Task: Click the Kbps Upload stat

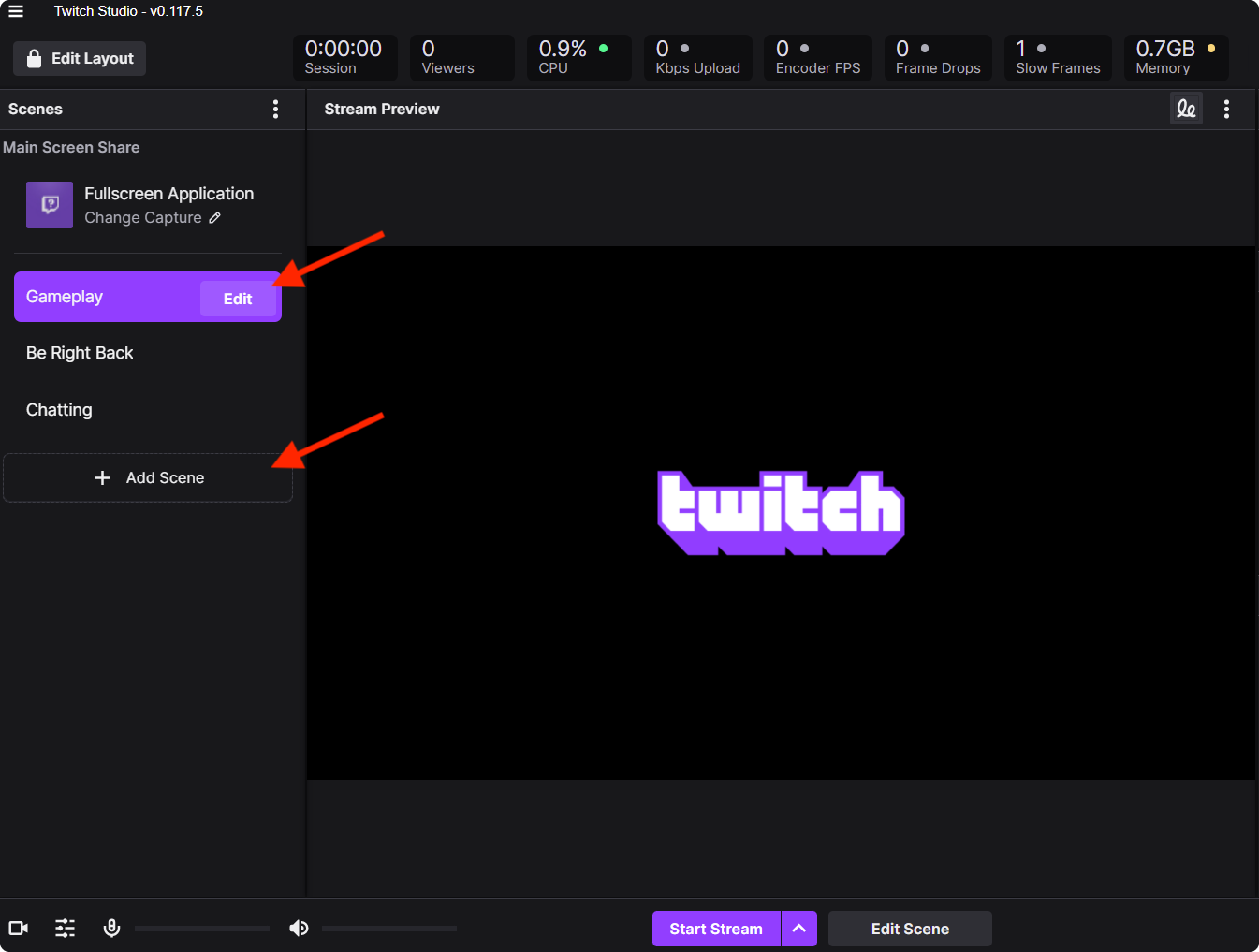Action: [x=698, y=57]
